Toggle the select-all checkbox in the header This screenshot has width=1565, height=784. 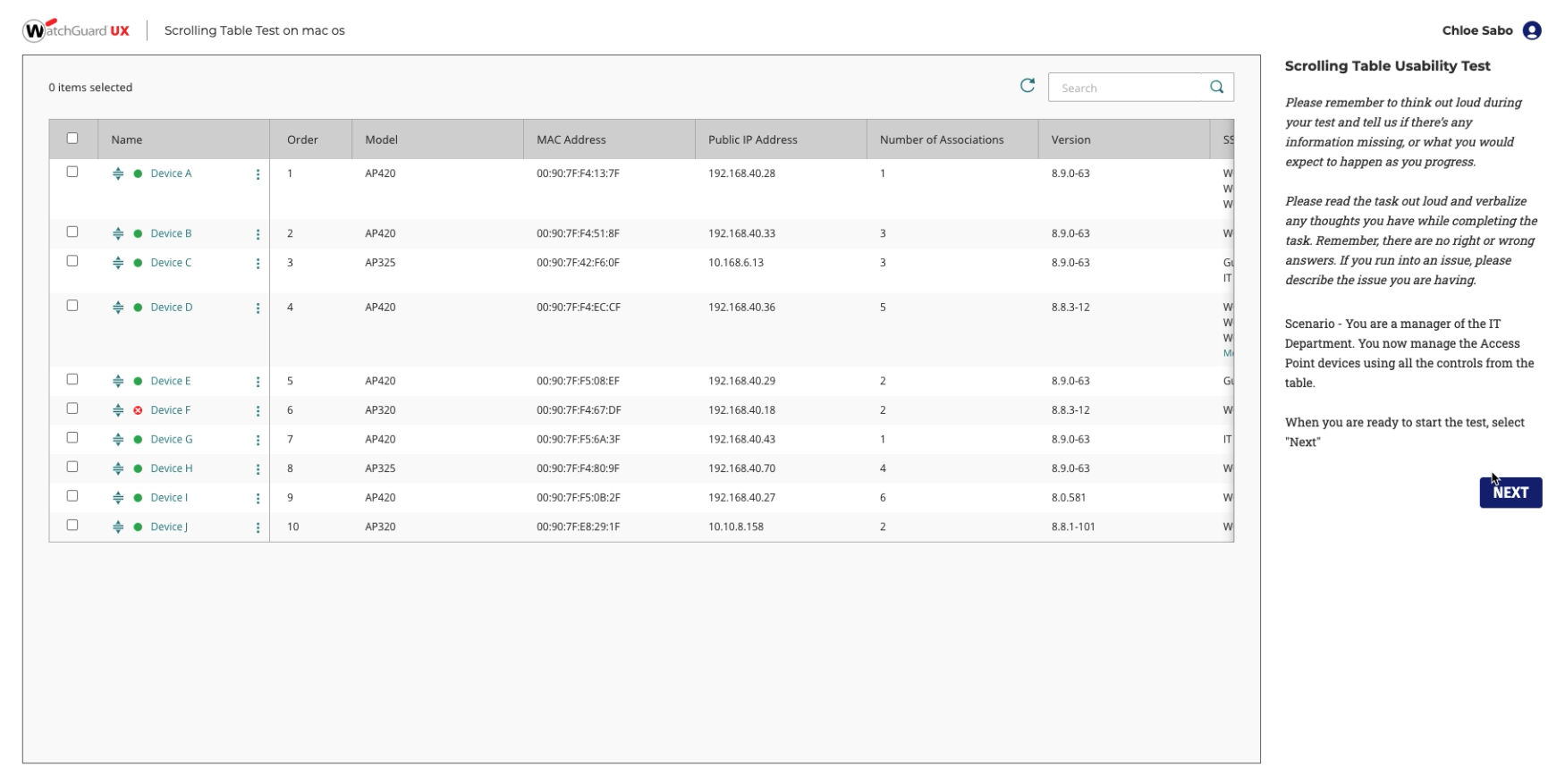pos(72,139)
